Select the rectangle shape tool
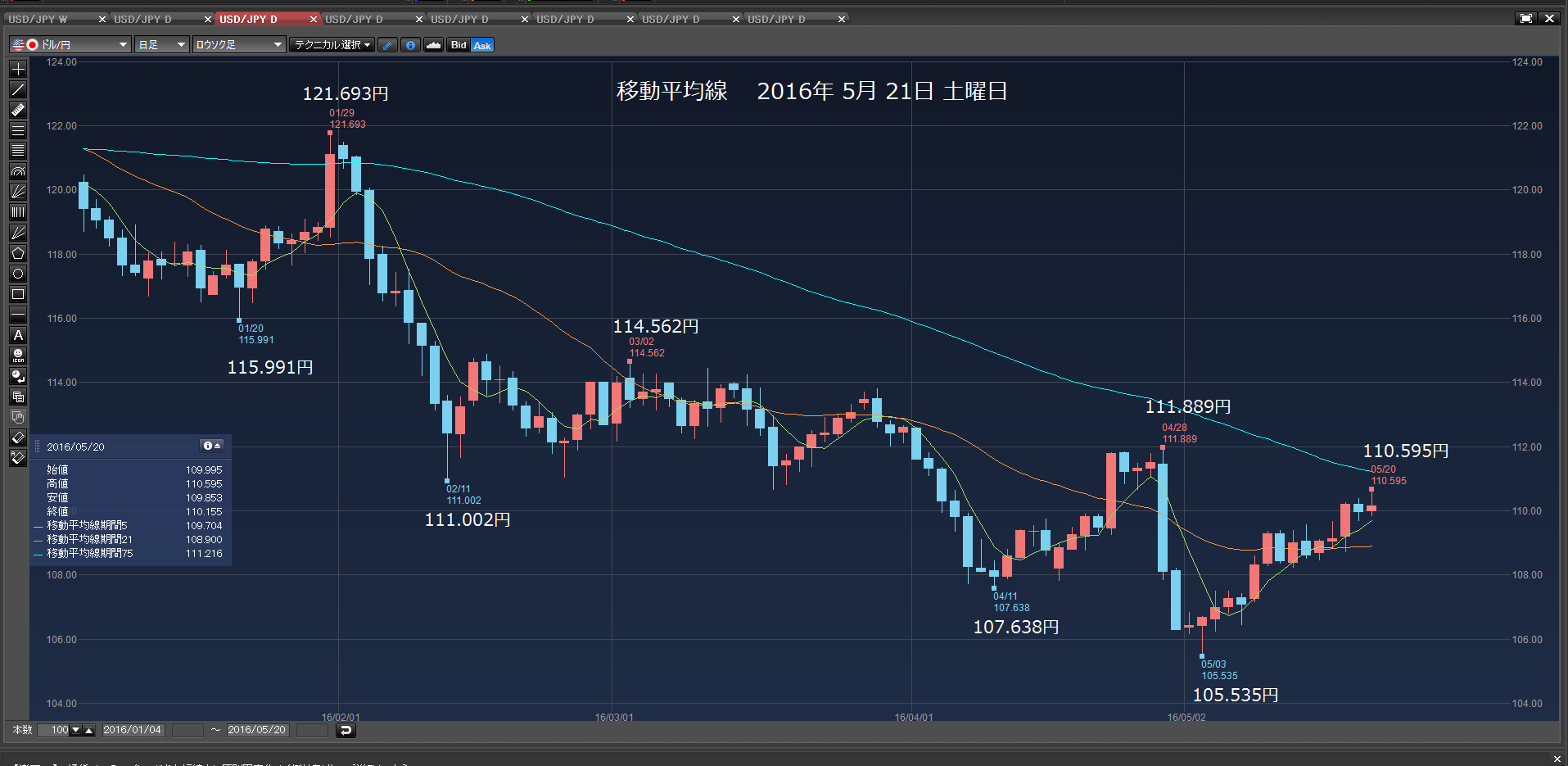The width and height of the screenshot is (1568, 766). [18, 294]
